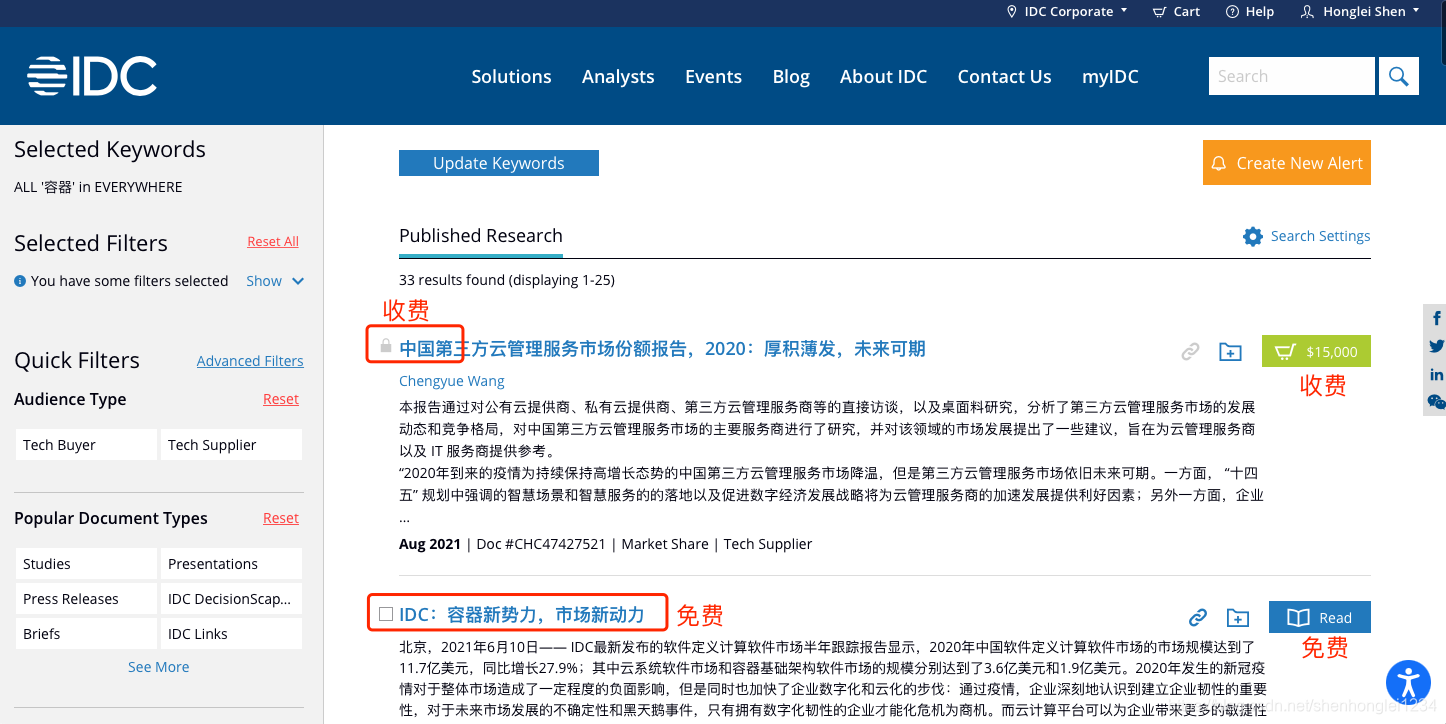Viewport: 1446px width, 724px height.
Task: Tick the checkbox for IDC 容器新势力 result
Action: (386, 614)
